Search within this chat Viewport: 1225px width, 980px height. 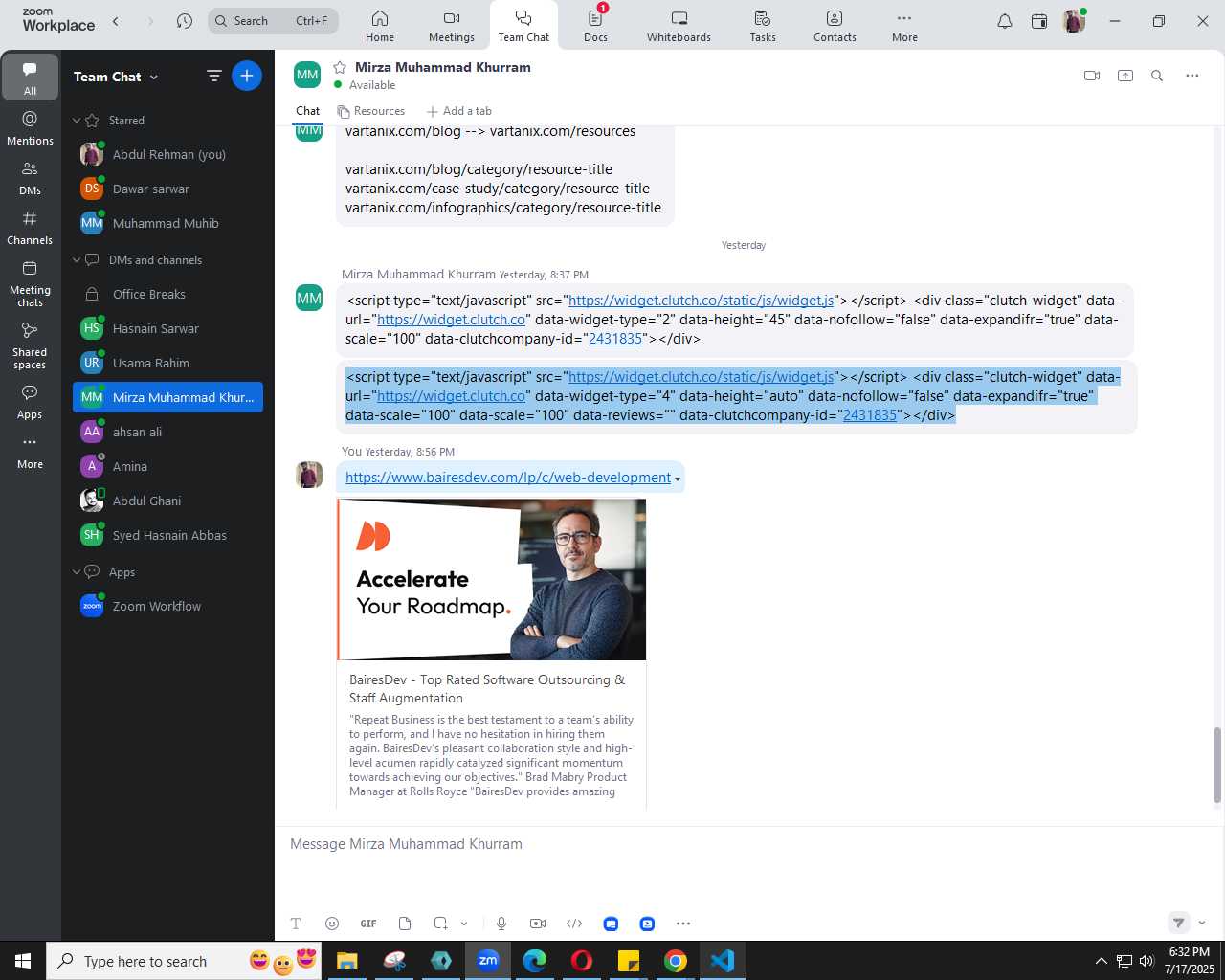click(x=1157, y=76)
